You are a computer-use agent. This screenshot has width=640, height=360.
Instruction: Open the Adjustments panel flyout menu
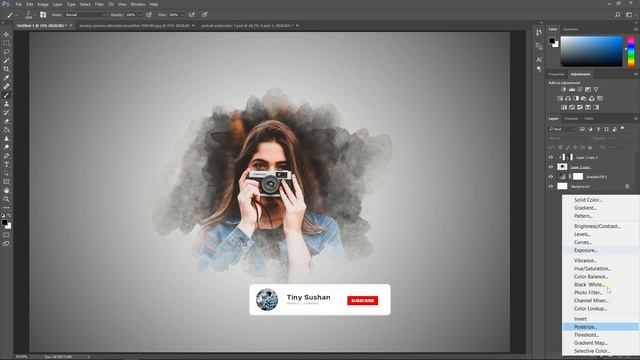(x=636, y=74)
